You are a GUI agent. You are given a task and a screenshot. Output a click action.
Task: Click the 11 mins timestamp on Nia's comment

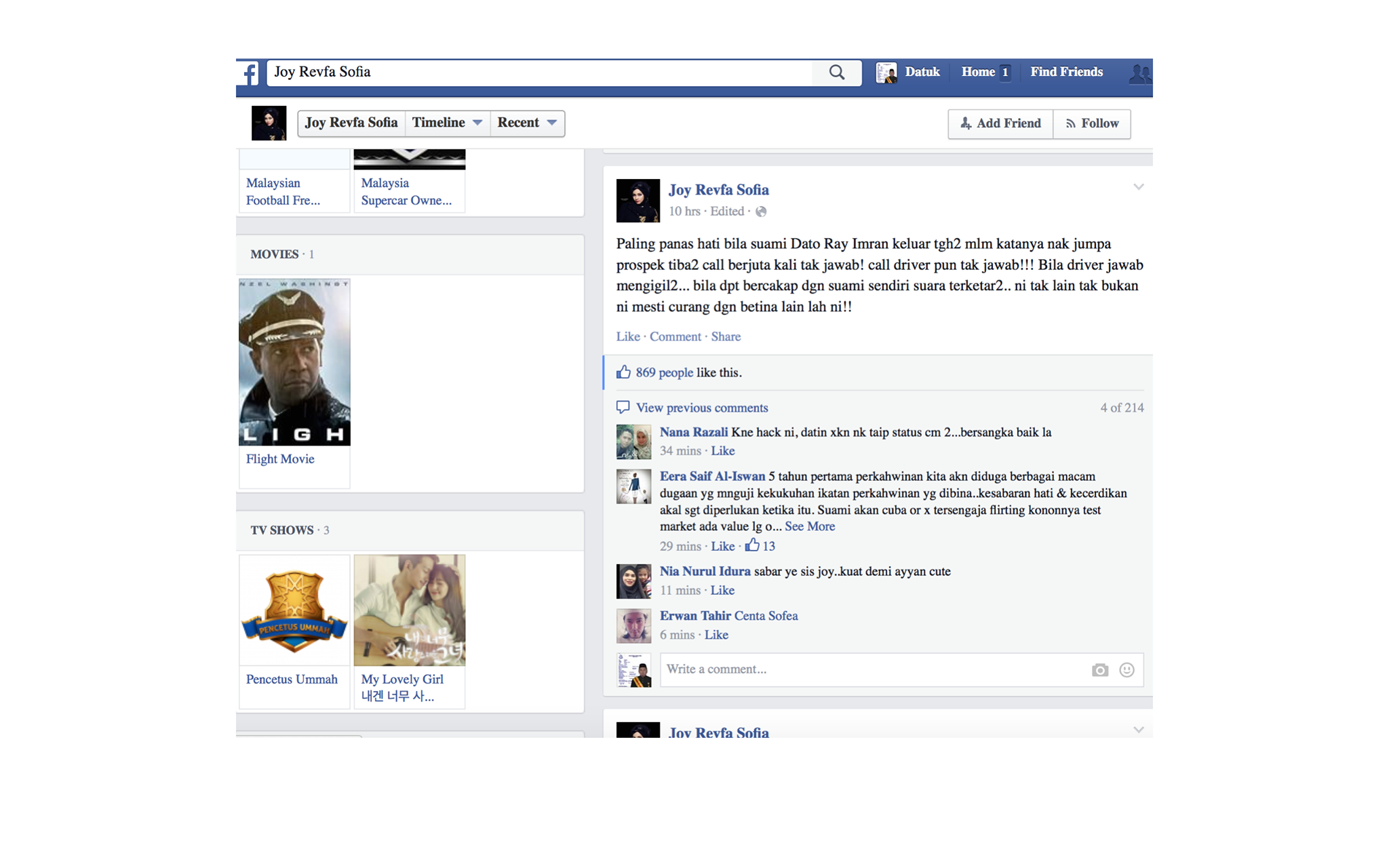point(680,590)
